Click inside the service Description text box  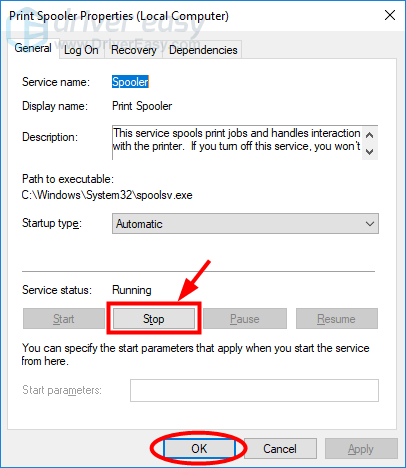[237, 142]
